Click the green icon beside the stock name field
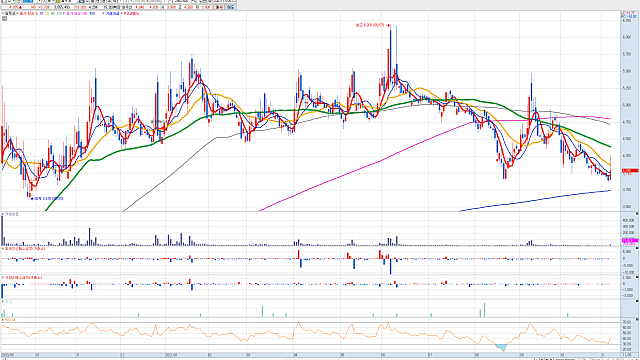The width and height of the screenshot is (640, 360). click(58, 1)
